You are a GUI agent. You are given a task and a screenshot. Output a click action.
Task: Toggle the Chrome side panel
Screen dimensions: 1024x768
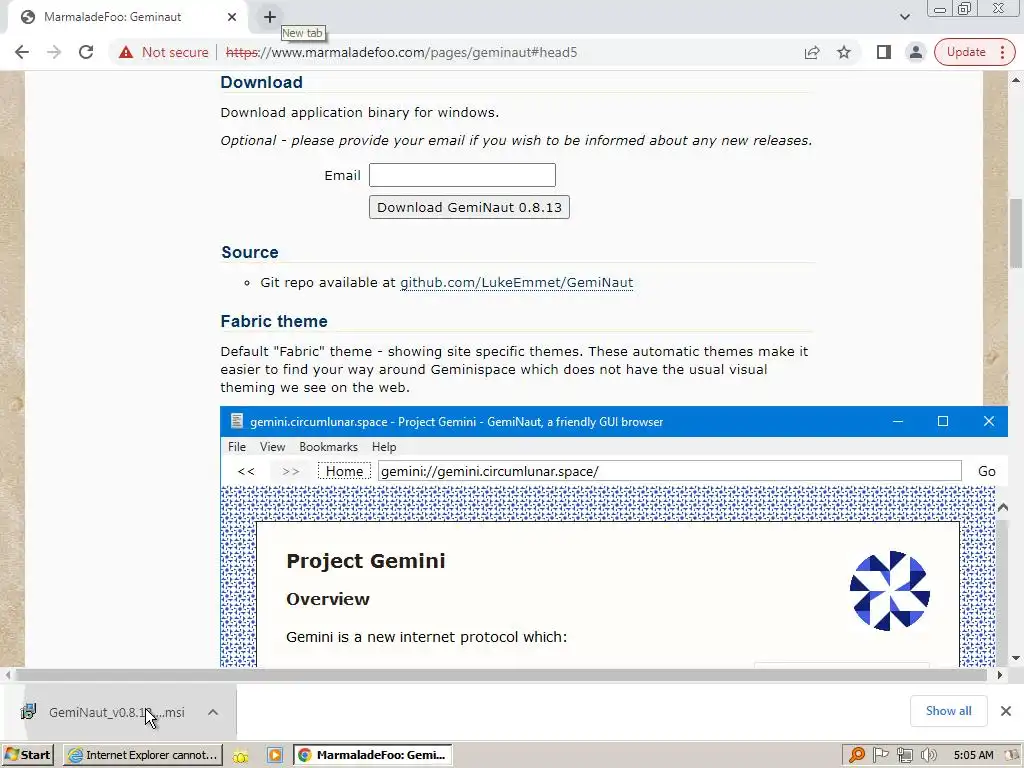coord(884,52)
